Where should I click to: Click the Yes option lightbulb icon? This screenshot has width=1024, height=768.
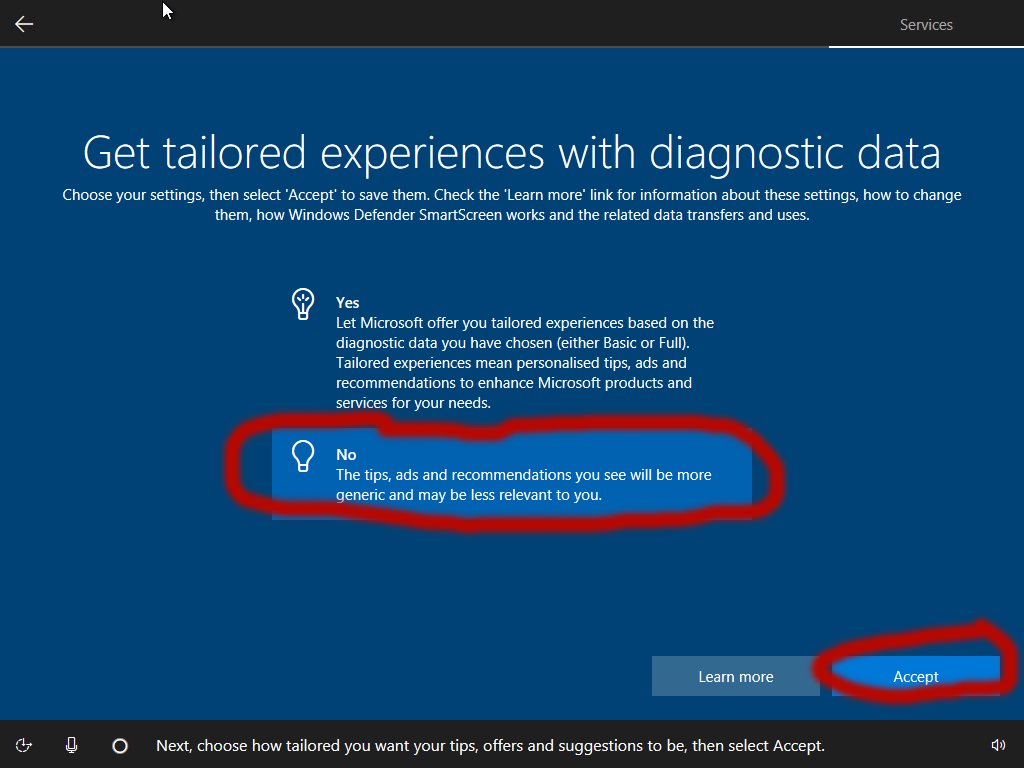(x=303, y=304)
